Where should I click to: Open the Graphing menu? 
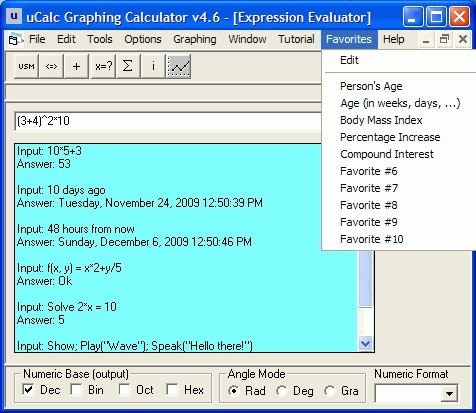coord(195,39)
